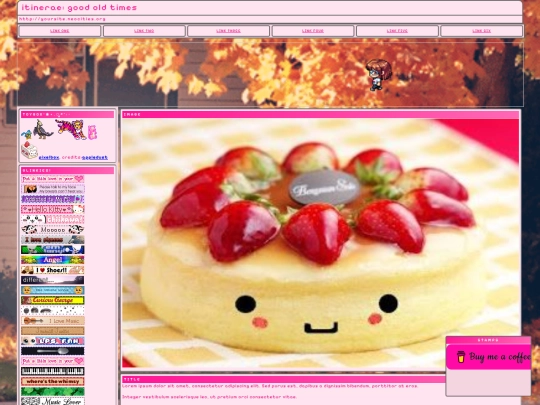Click the small blue bird pixel in toybox
The width and height of the screenshot is (540, 405).
[27, 134]
